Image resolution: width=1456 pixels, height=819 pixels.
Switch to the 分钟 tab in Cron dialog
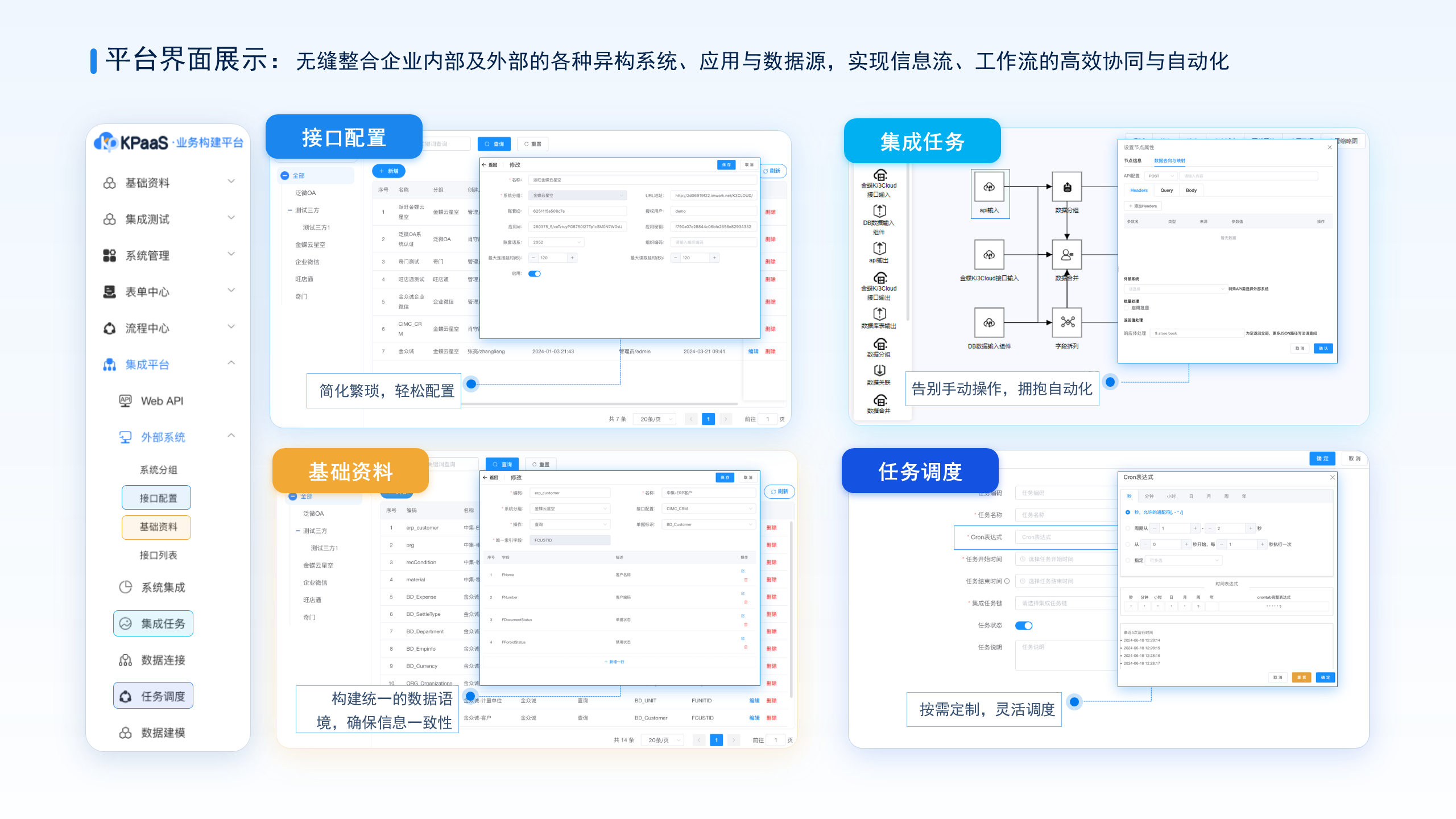point(1149,497)
